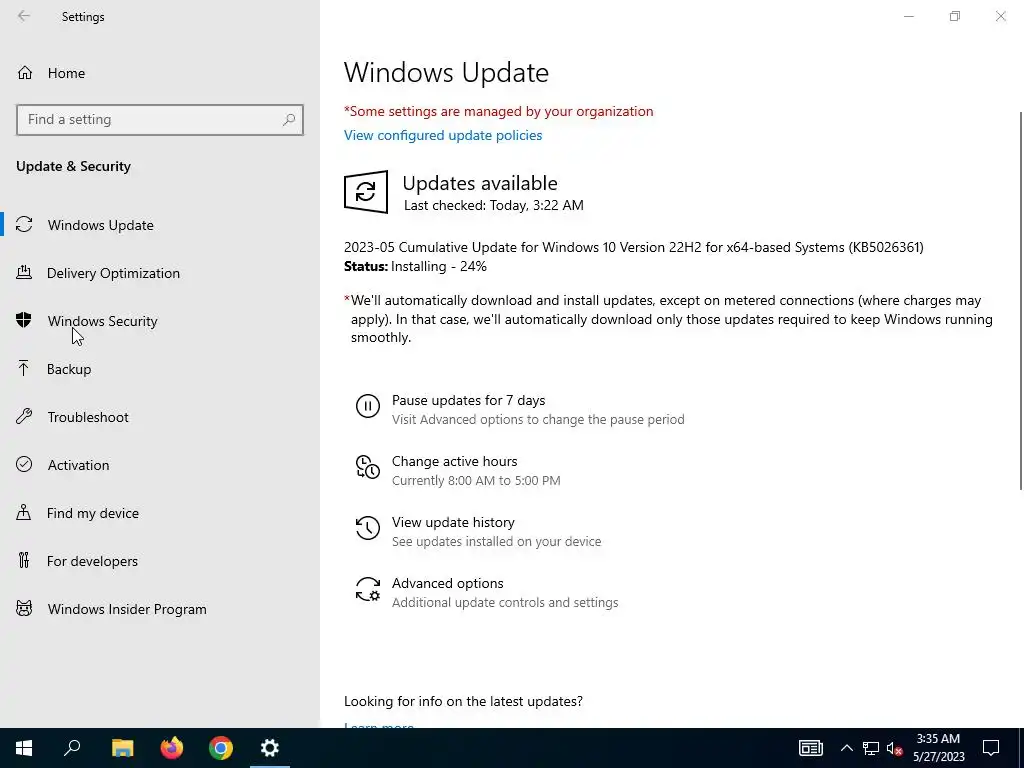This screenshot has width=1024, height=768.
Task: Click the Advanced options gear-sync icon
Action: point(368,589)
